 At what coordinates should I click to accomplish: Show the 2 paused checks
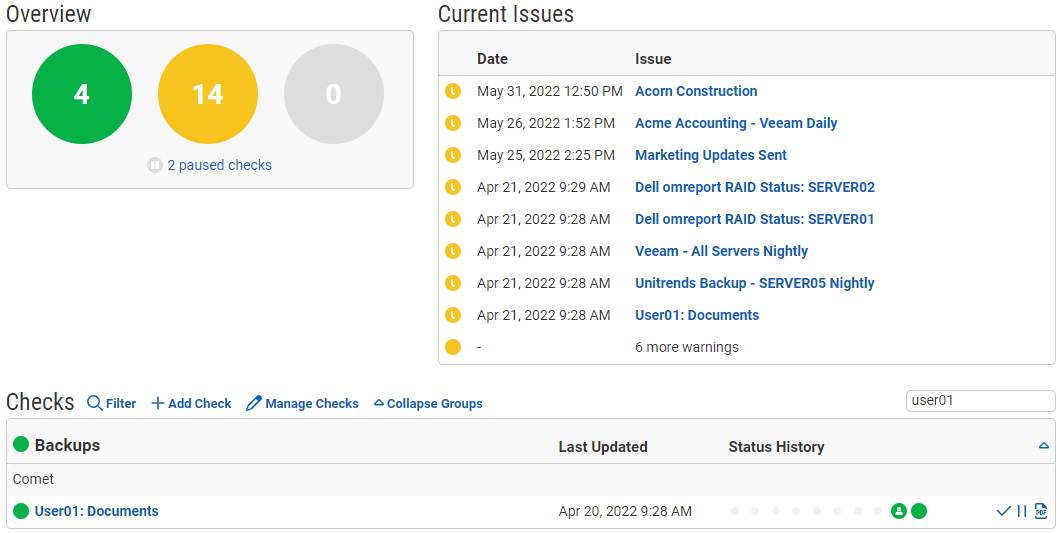tap(218, 165)
